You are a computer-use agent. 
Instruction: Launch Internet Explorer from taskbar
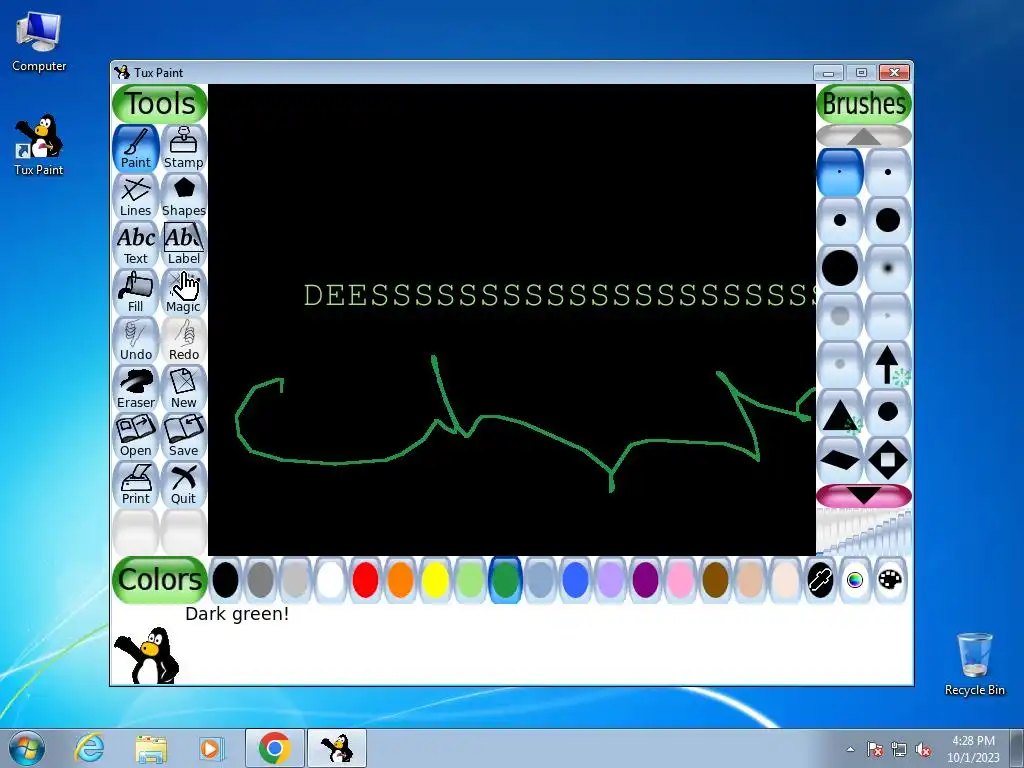tap(89, 748)
